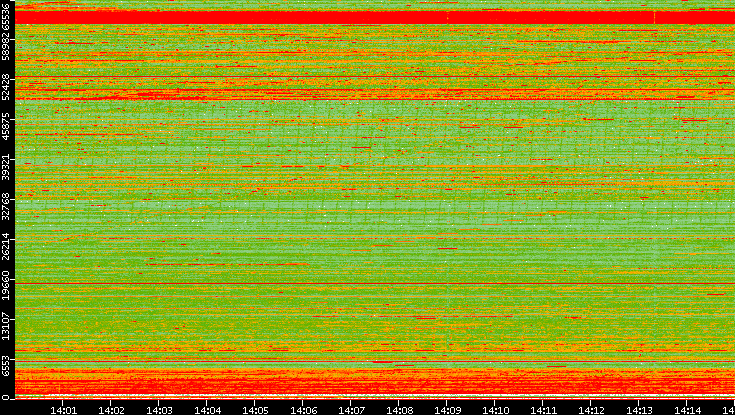Click the 14:05 time axis label

pyautogui.click(x=255, y=410)
